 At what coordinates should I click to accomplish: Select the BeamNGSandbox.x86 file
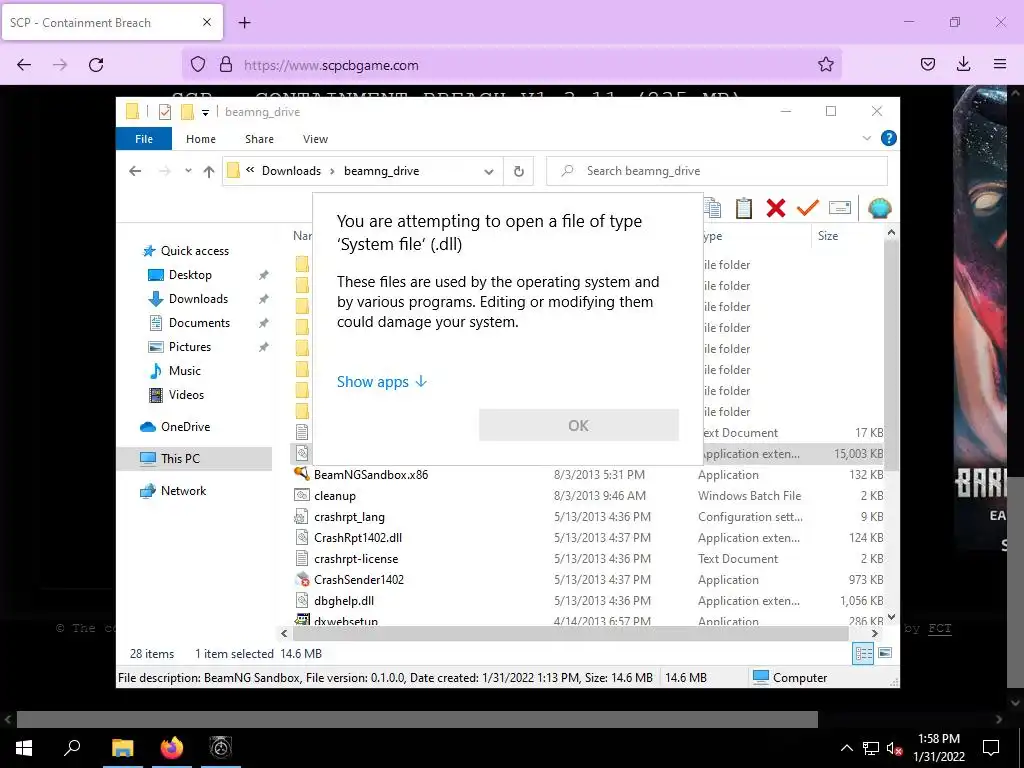click(371, 475)
